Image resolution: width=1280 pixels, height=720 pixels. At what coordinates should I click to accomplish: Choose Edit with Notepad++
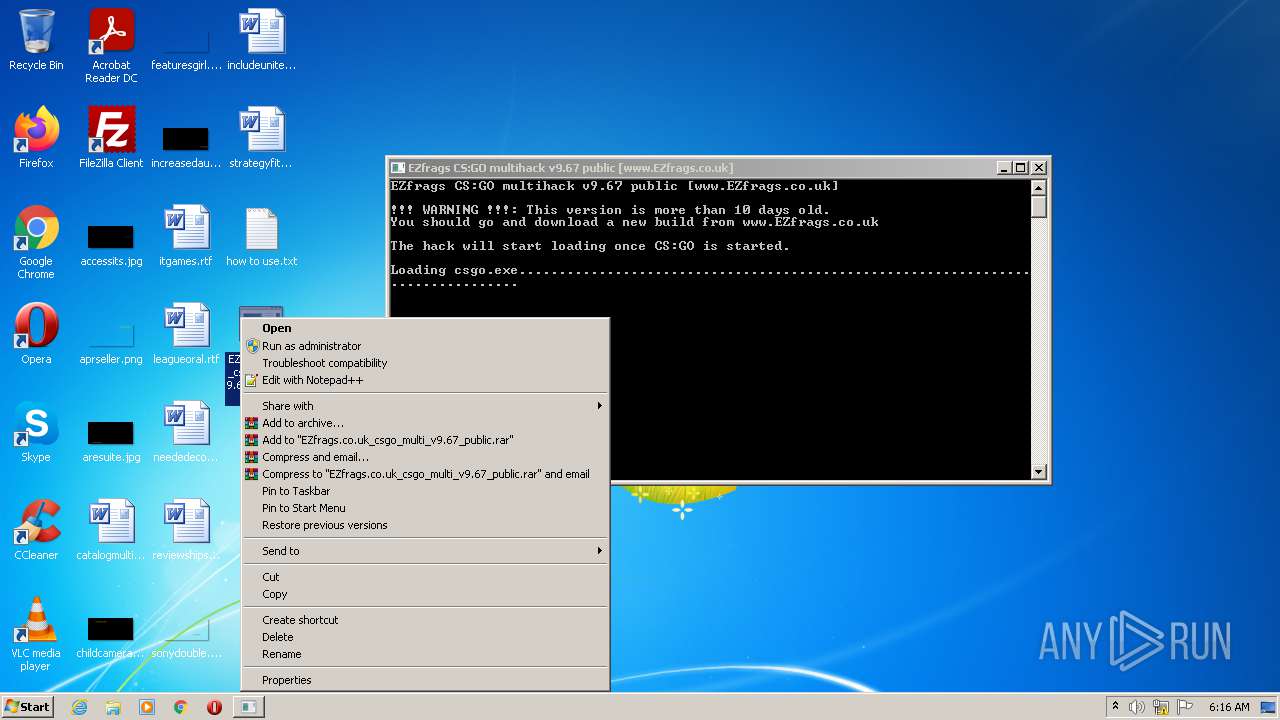425,380
